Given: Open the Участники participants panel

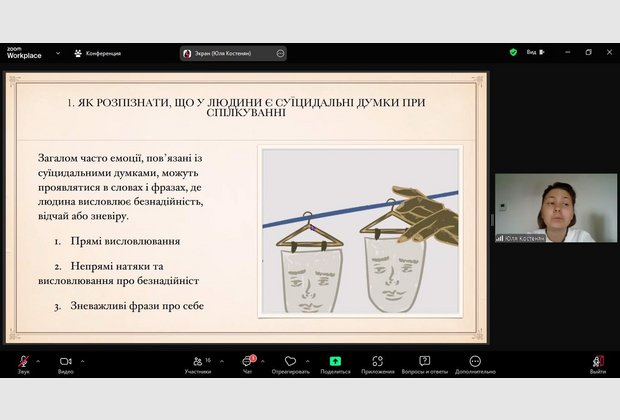Looking at the screenshot, I should 197,362.
